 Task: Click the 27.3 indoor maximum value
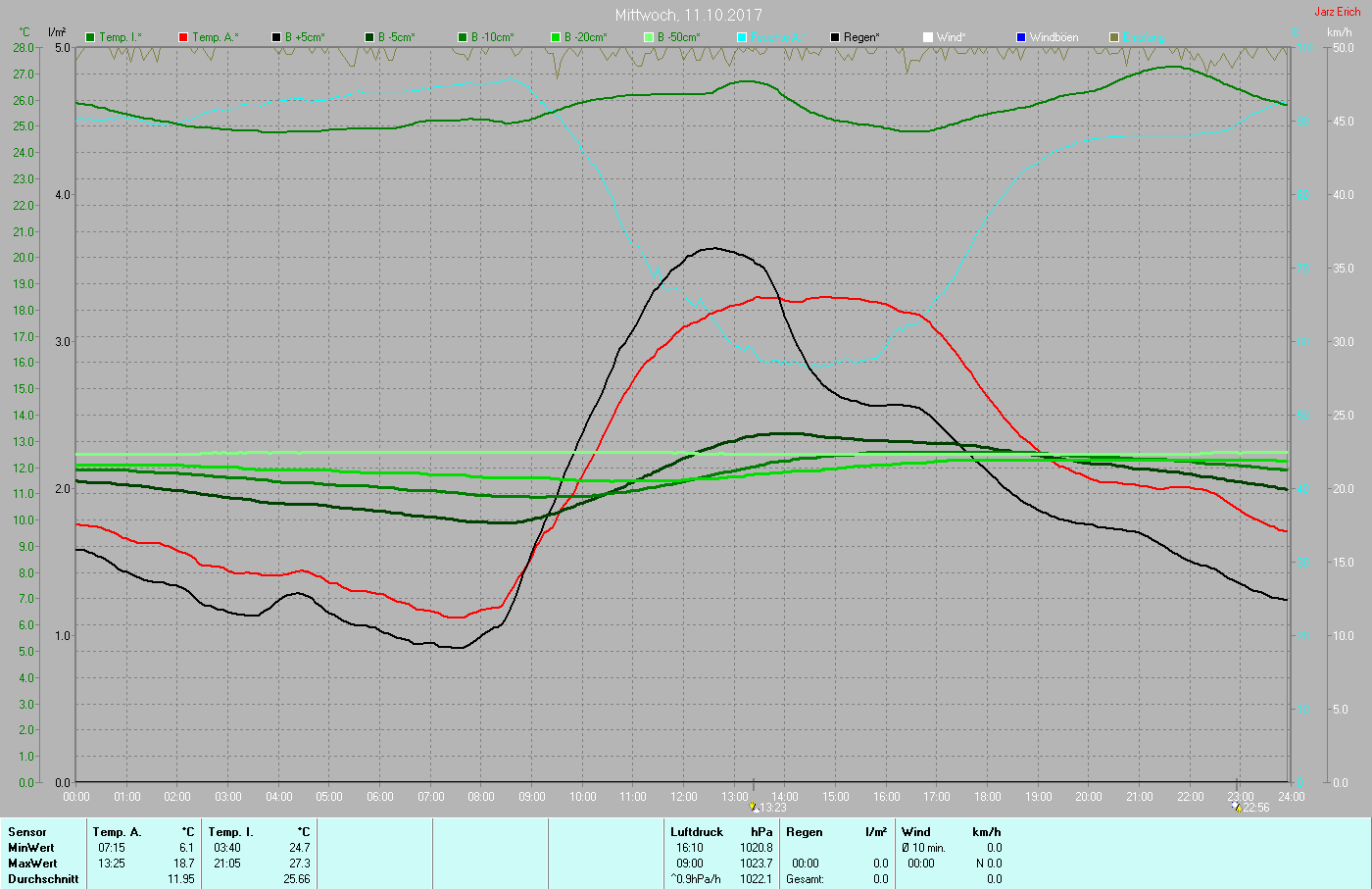click(300, 864)
